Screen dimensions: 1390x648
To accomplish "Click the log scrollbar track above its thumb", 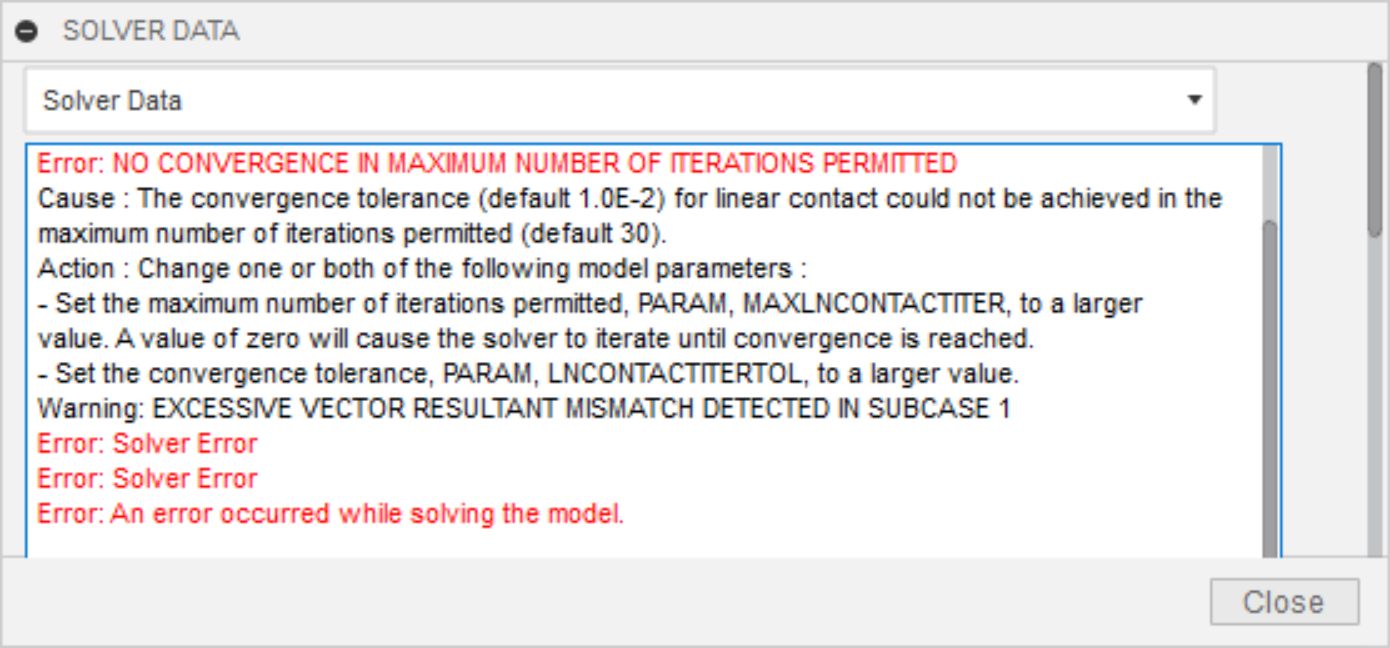I will [1270, 182].
